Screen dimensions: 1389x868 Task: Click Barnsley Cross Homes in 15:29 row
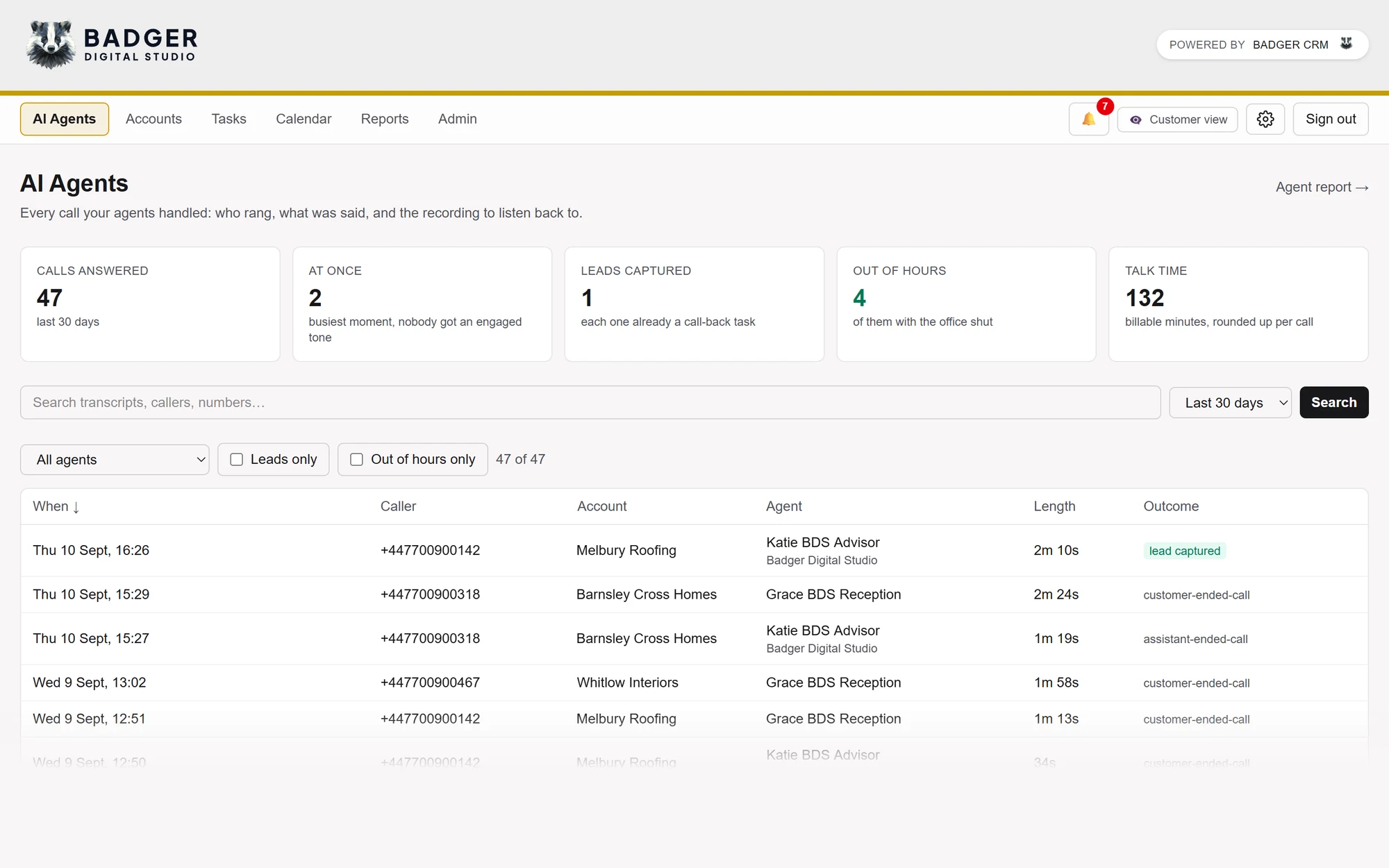click(646, 594)
